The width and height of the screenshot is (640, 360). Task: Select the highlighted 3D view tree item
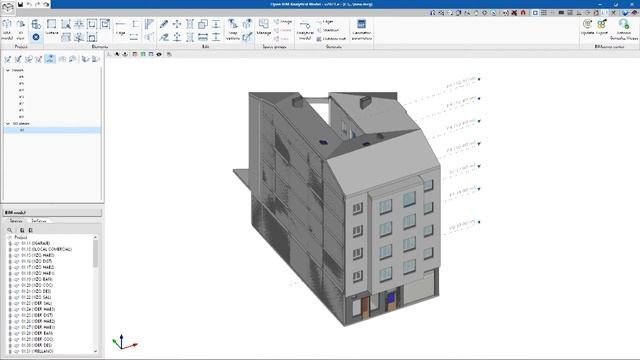[x=52, y=130]
